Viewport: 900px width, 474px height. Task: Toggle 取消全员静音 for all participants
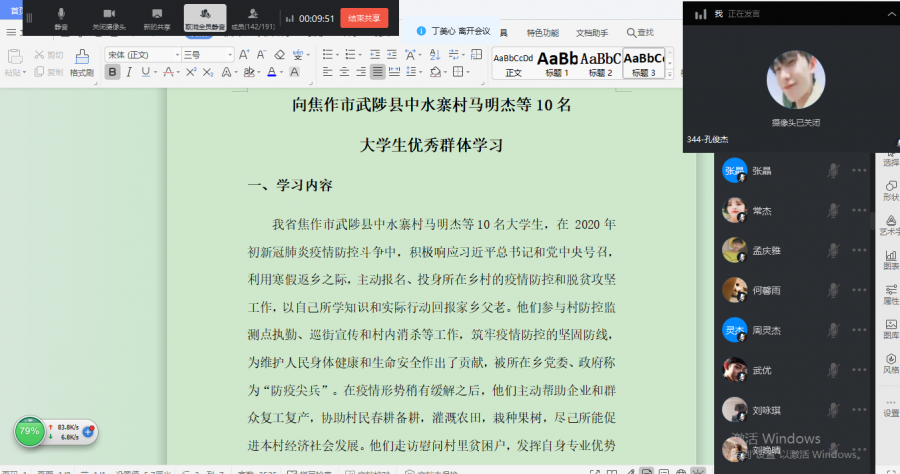click(205, 18)
